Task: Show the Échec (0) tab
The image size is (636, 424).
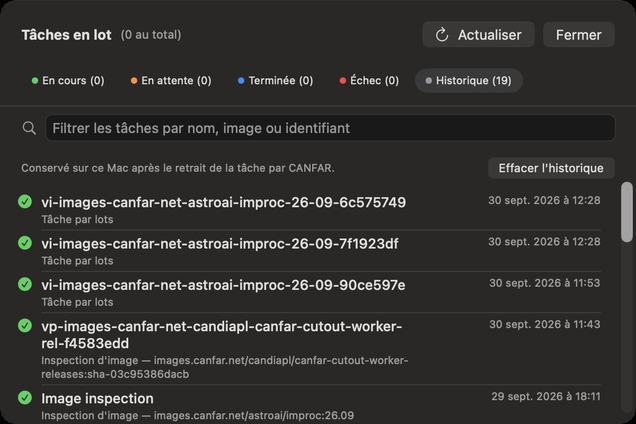Action: (369, 81)
